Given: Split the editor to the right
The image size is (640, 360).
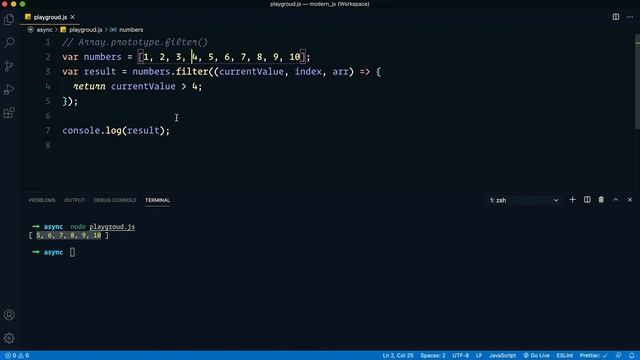Looking at the screenshot, I should [616, 17].
